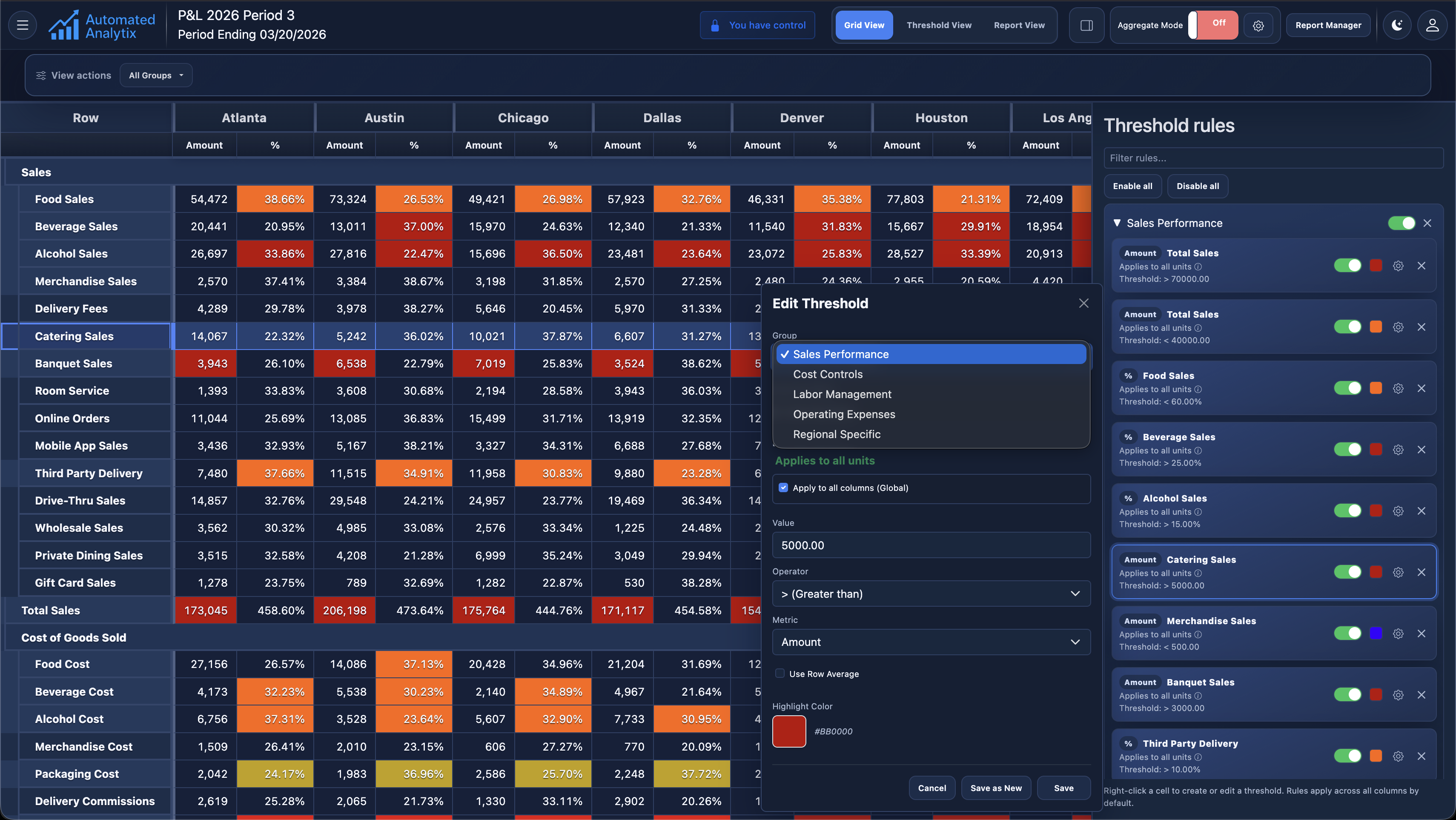The width and height of the screenshot is (1456, 820).
Task: Close the Edit Threshold dialog
Action: [1083, 304]
